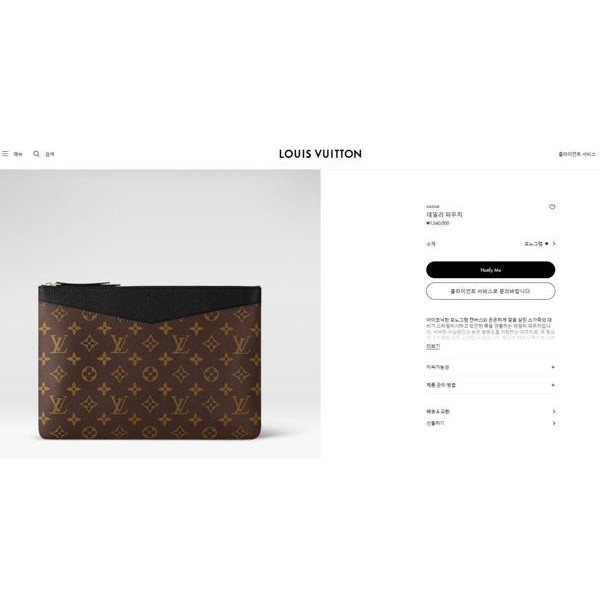Click the chevron beside 배송 & 교환
Viewport: 600px width, 600px height.
(x=553, y=411)
